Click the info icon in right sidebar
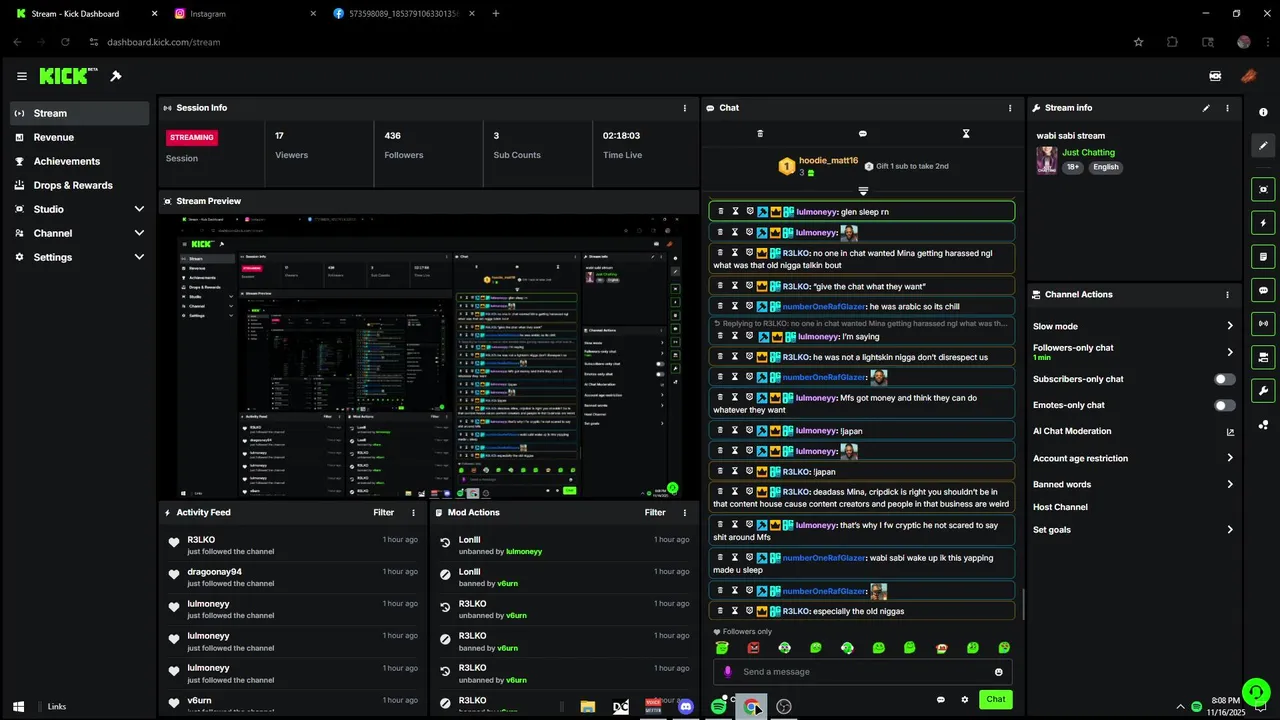Screen dimensions: 1280x720 point(1264,113)
